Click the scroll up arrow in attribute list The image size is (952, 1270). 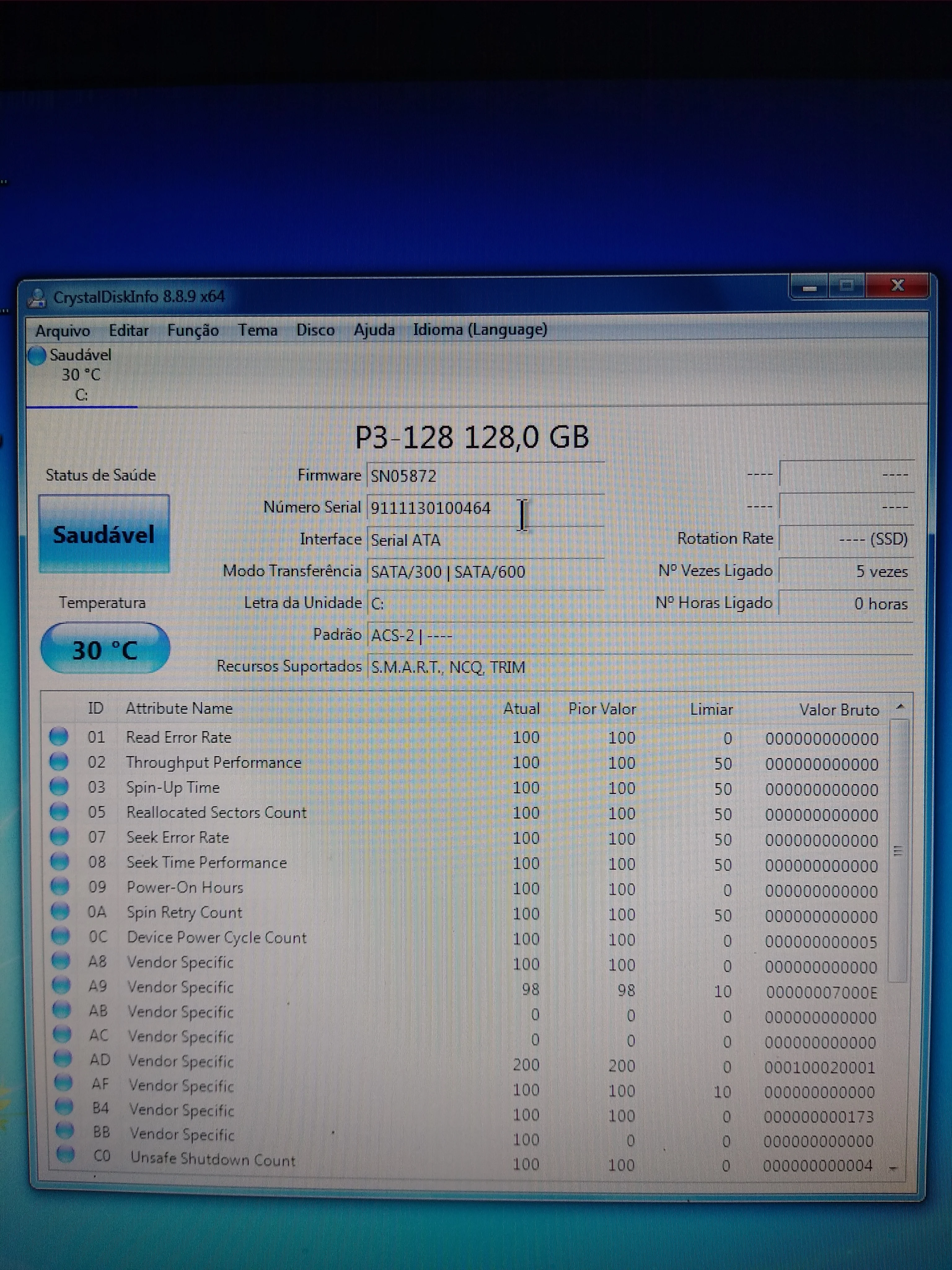(900, 707)
